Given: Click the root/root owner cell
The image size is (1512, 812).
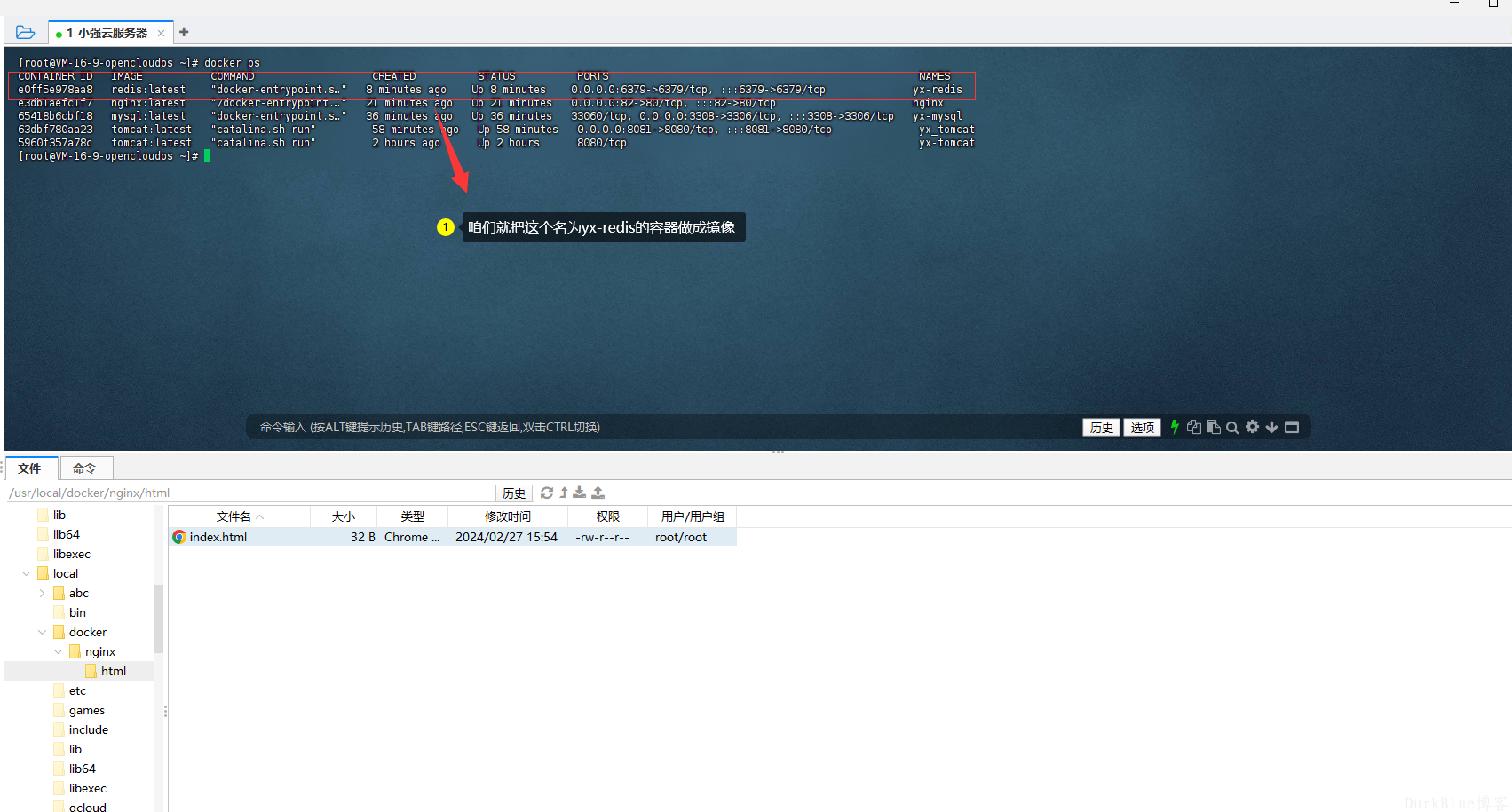Looking at the screenshot, I should [x=681, y=537].
